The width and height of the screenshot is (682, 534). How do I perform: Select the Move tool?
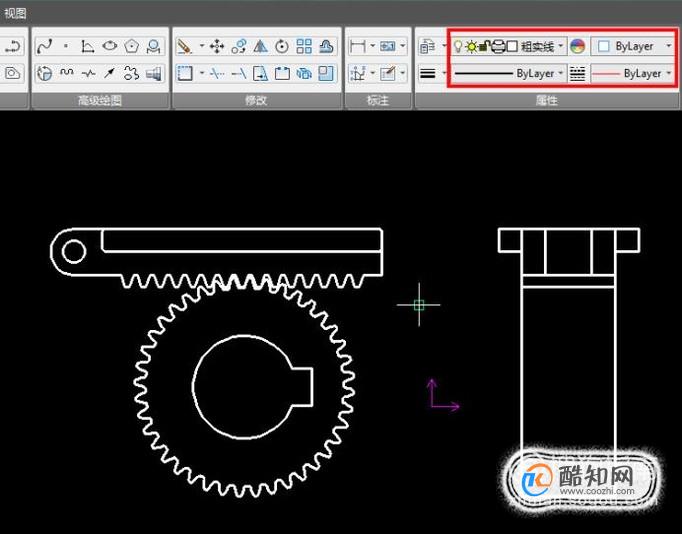217,46
